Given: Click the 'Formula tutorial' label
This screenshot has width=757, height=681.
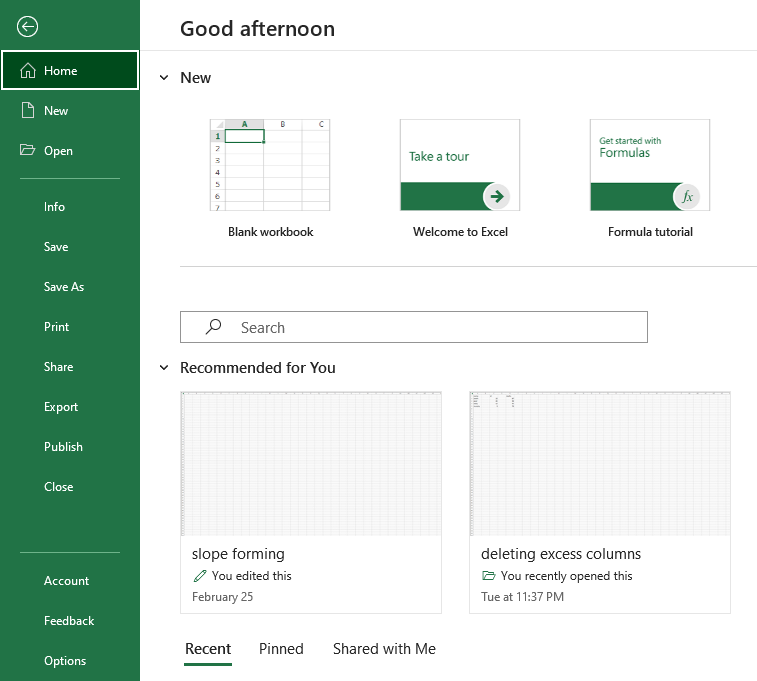Looking at the screenshot, I should point(650,232).
